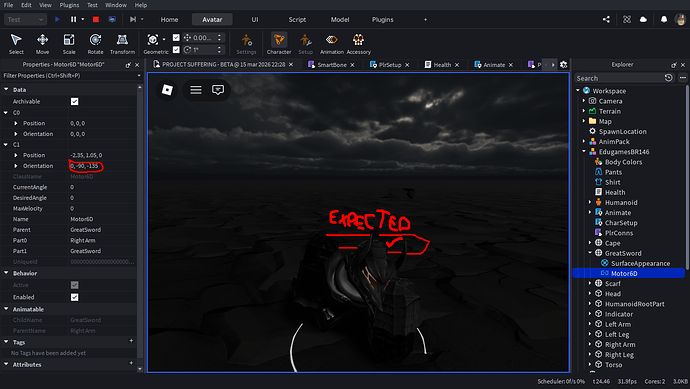Image resolution: width=690 pixels, height=389 pixels.
Task: Select Body Colors in Explorer
Action: point(623,161)
